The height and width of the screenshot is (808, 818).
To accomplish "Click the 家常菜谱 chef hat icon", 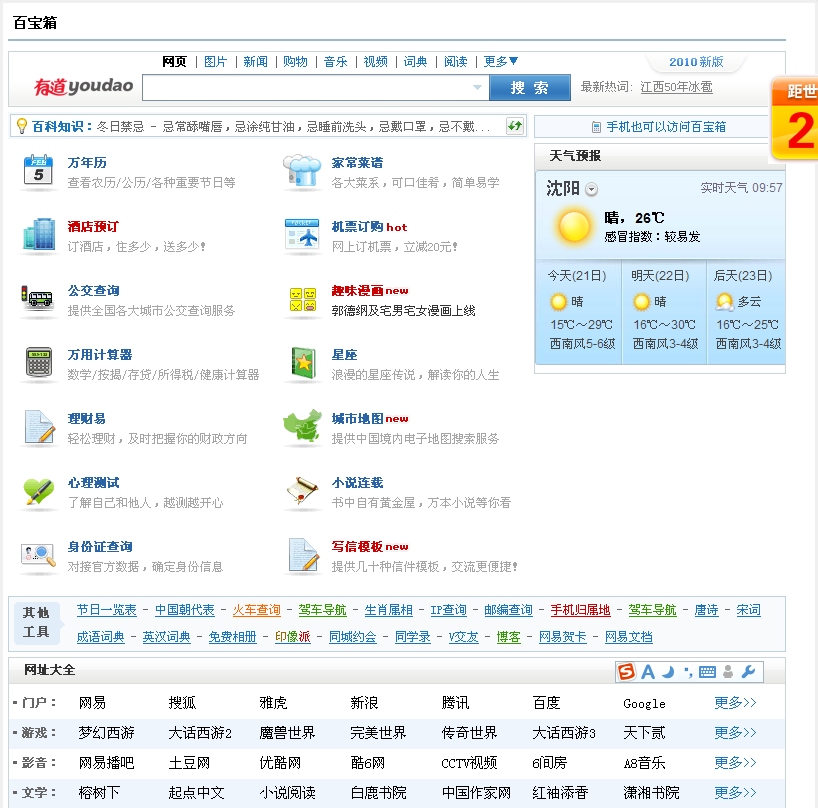I will [x=302, y=171].
